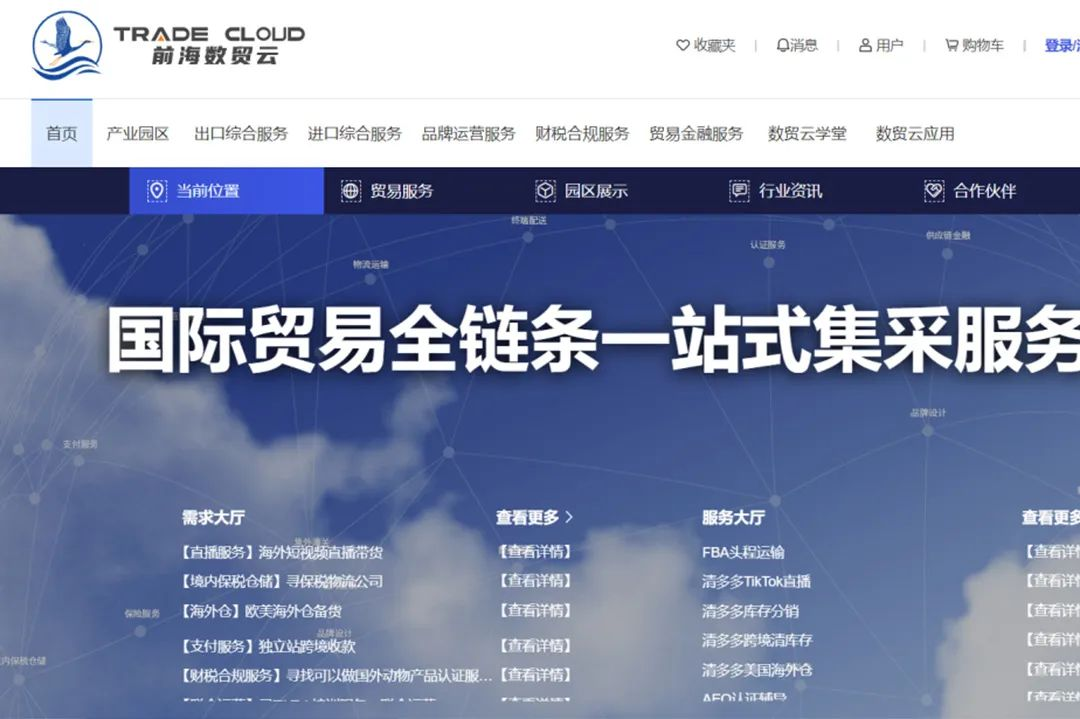Click the globe icon beside 贸易服务
The image size is (1080, 719).
351,191
